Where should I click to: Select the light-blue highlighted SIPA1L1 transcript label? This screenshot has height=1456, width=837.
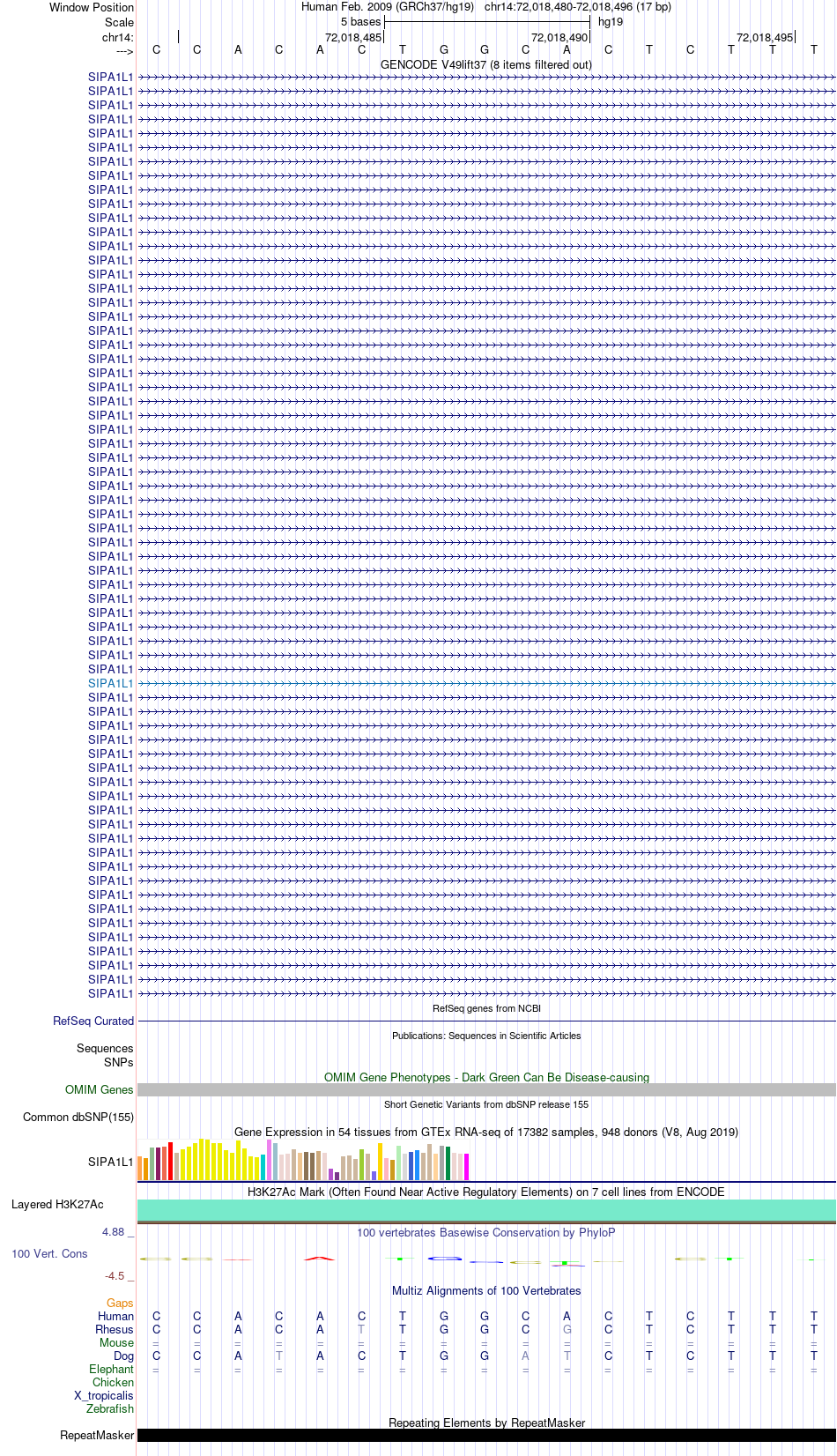110,683
